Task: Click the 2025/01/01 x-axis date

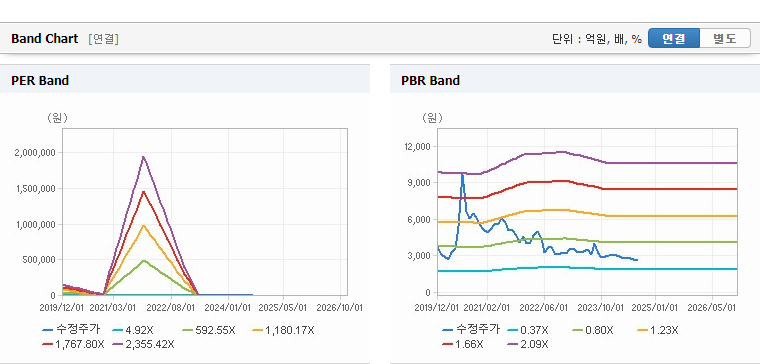Action: pyautogui.click(x=655, y=307)
